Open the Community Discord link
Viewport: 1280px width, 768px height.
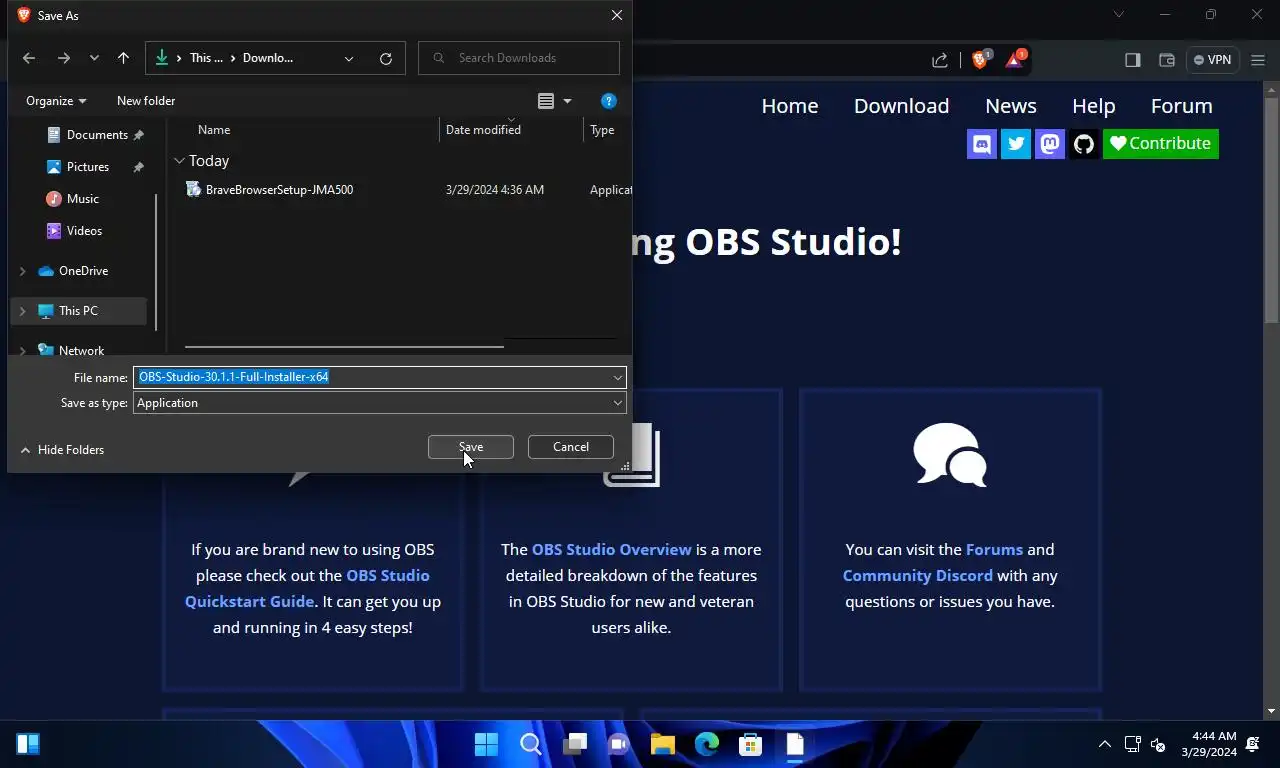click(x=918, y=576)
